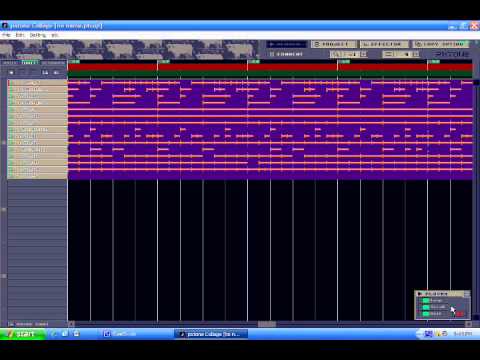Open the Setting menu

(x=38, y=35)
